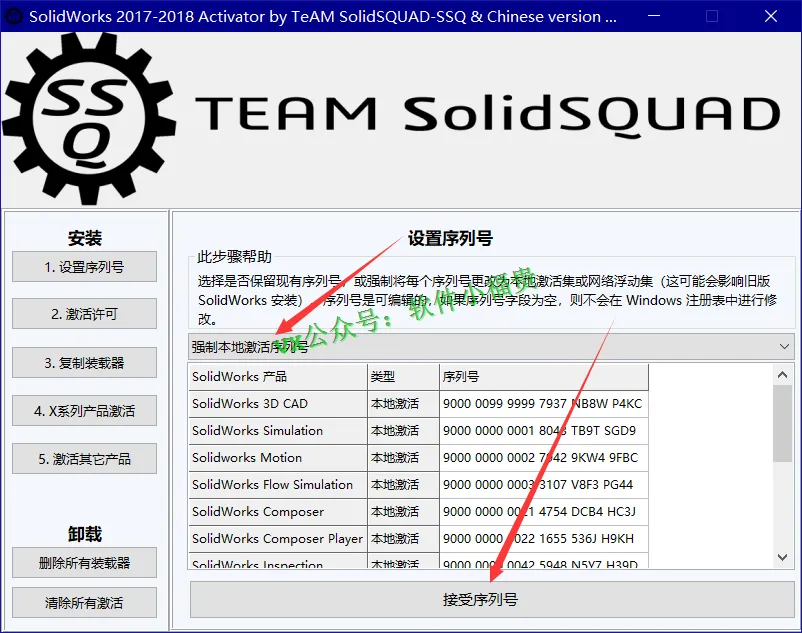
Task: Click the '1. 设置序列号' button
Action: (x=84, y=266)
